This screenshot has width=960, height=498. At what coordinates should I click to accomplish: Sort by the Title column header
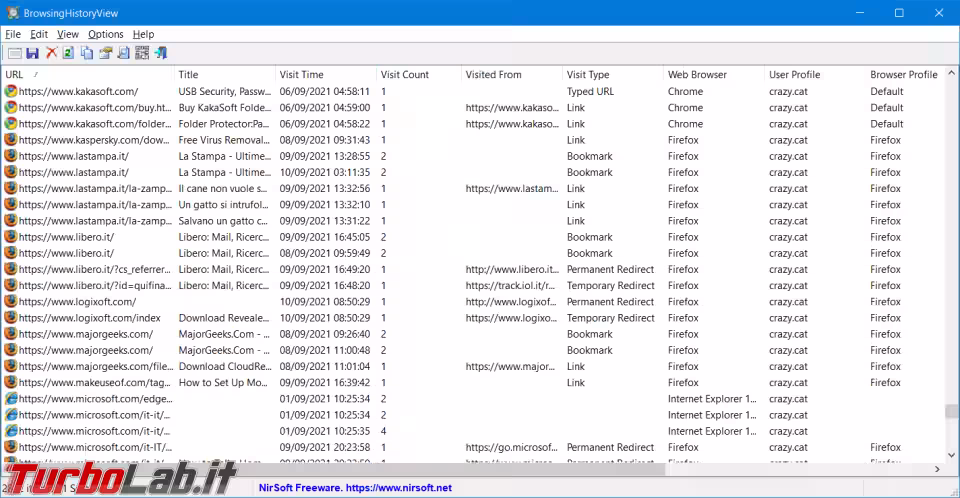(225, 75)
